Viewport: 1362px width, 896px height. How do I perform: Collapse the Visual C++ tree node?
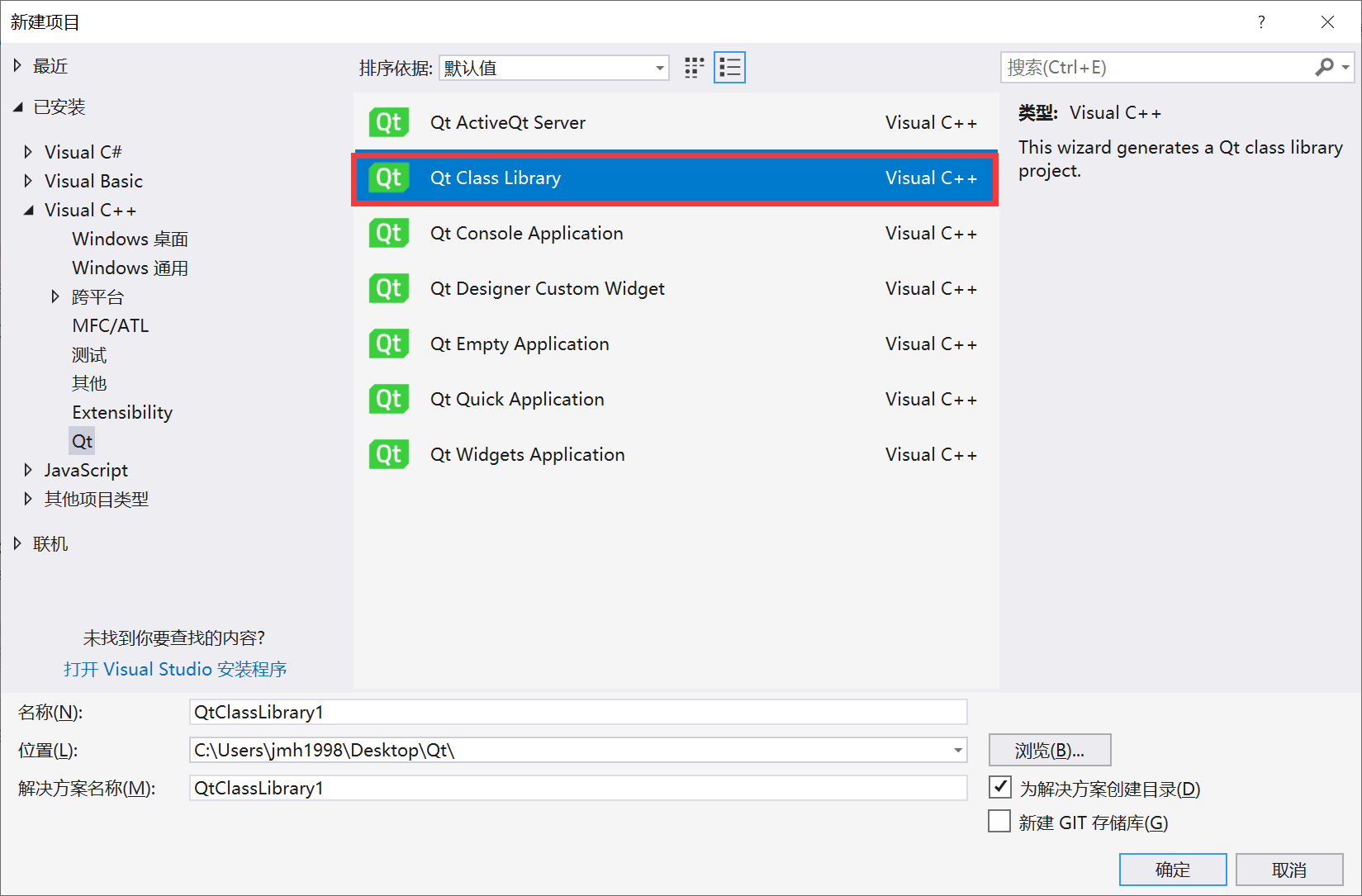pyautogui.click(x=28, y=210)
